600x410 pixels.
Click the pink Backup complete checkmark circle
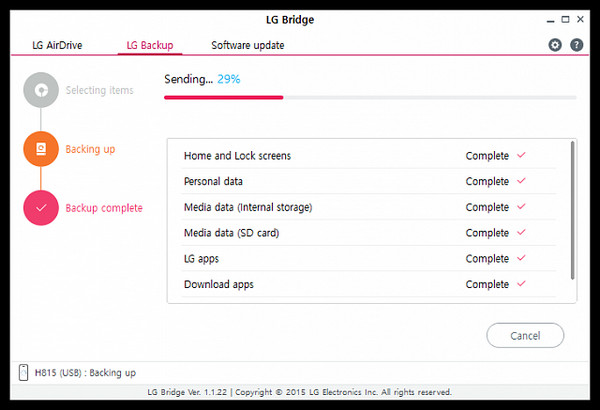(41, 208)
